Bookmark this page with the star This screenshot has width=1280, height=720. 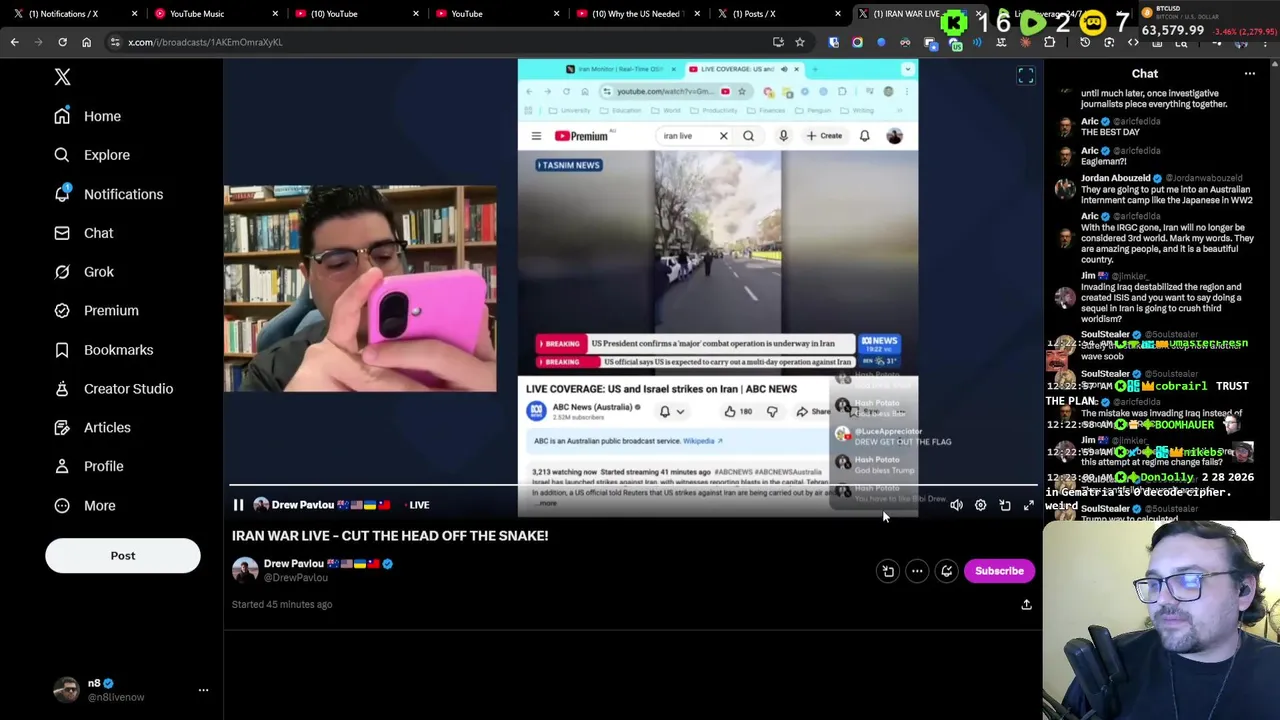tap(799, 42)
